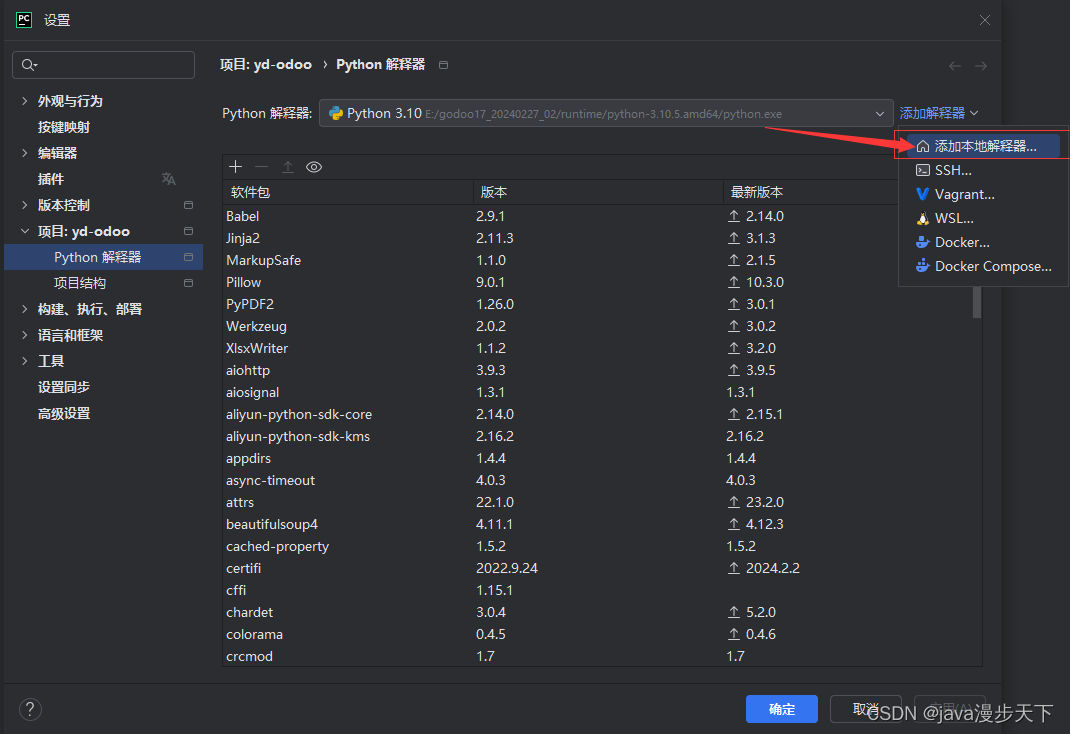The width and height of the screenshot is (1070, 734).
Task: Close the settings dialog
Action: (x=985, y=20)
